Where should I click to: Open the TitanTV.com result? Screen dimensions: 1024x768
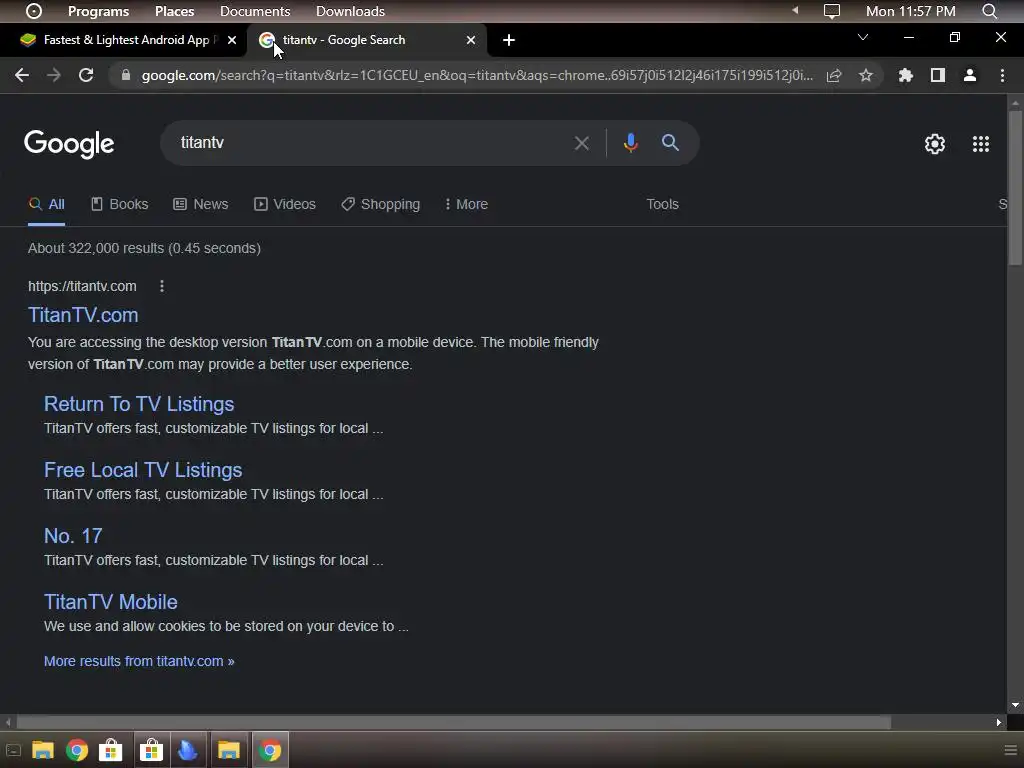[83, 315]
